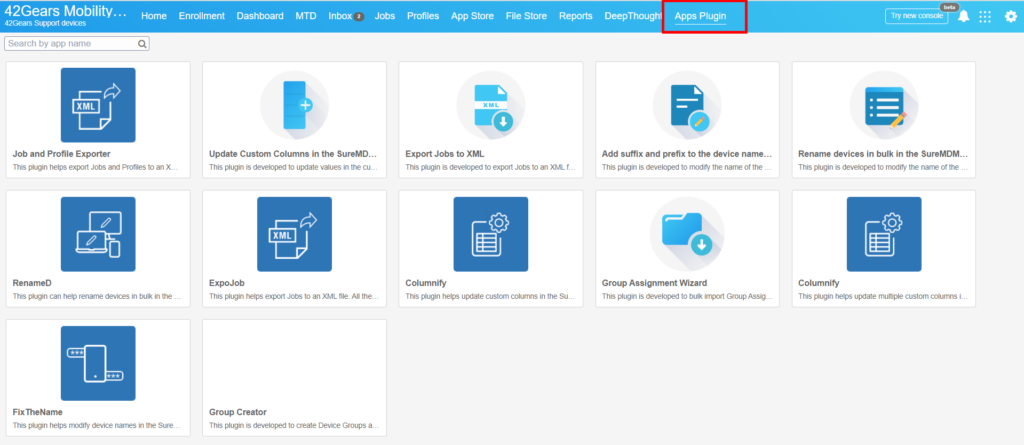1024x445 pixels.
Task: Click the RenameD title text
Action: coord(32,284)
